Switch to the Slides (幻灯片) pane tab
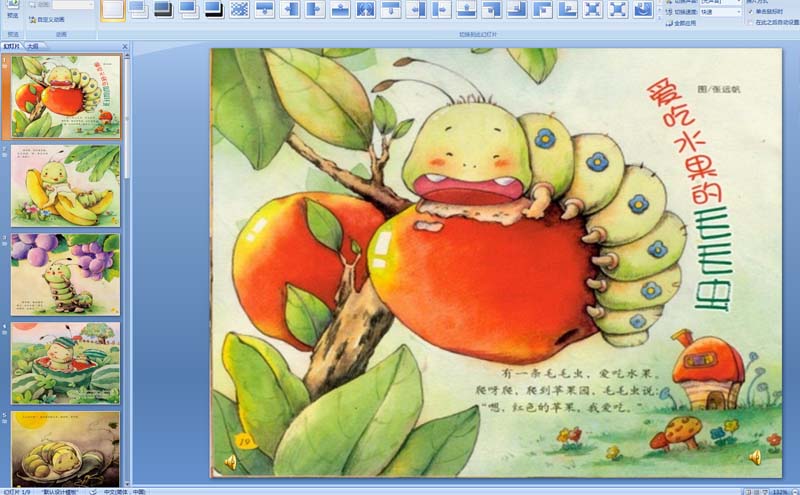Image resolution: width=800 pixels, height=495 pixels. [12, 46]
